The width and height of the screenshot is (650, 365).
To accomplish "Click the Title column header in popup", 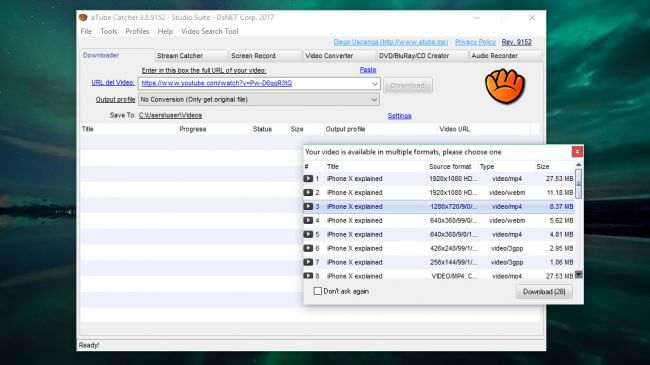I will 332,166.
